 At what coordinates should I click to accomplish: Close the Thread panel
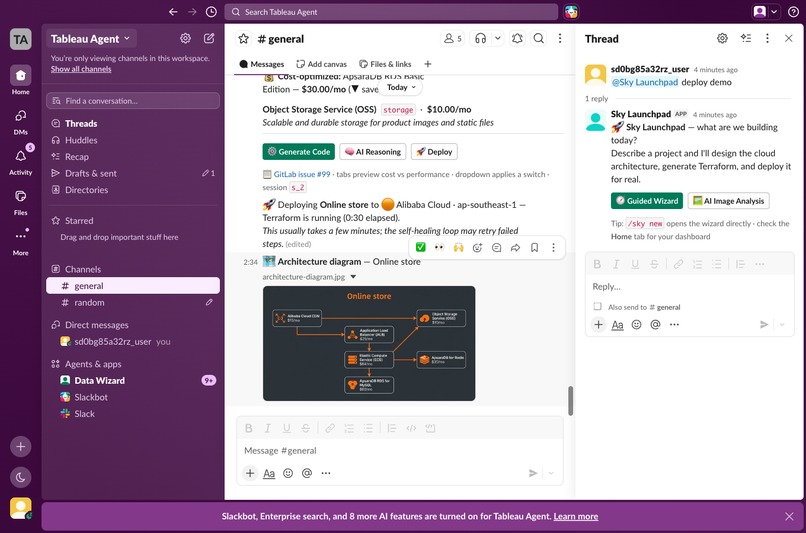click(789, 39)
